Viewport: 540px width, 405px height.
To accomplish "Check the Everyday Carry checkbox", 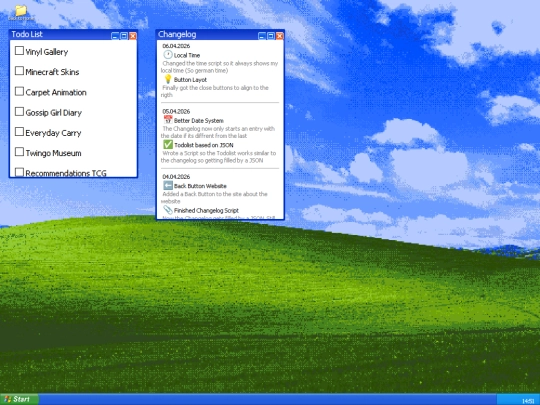I will pos(19,132).
